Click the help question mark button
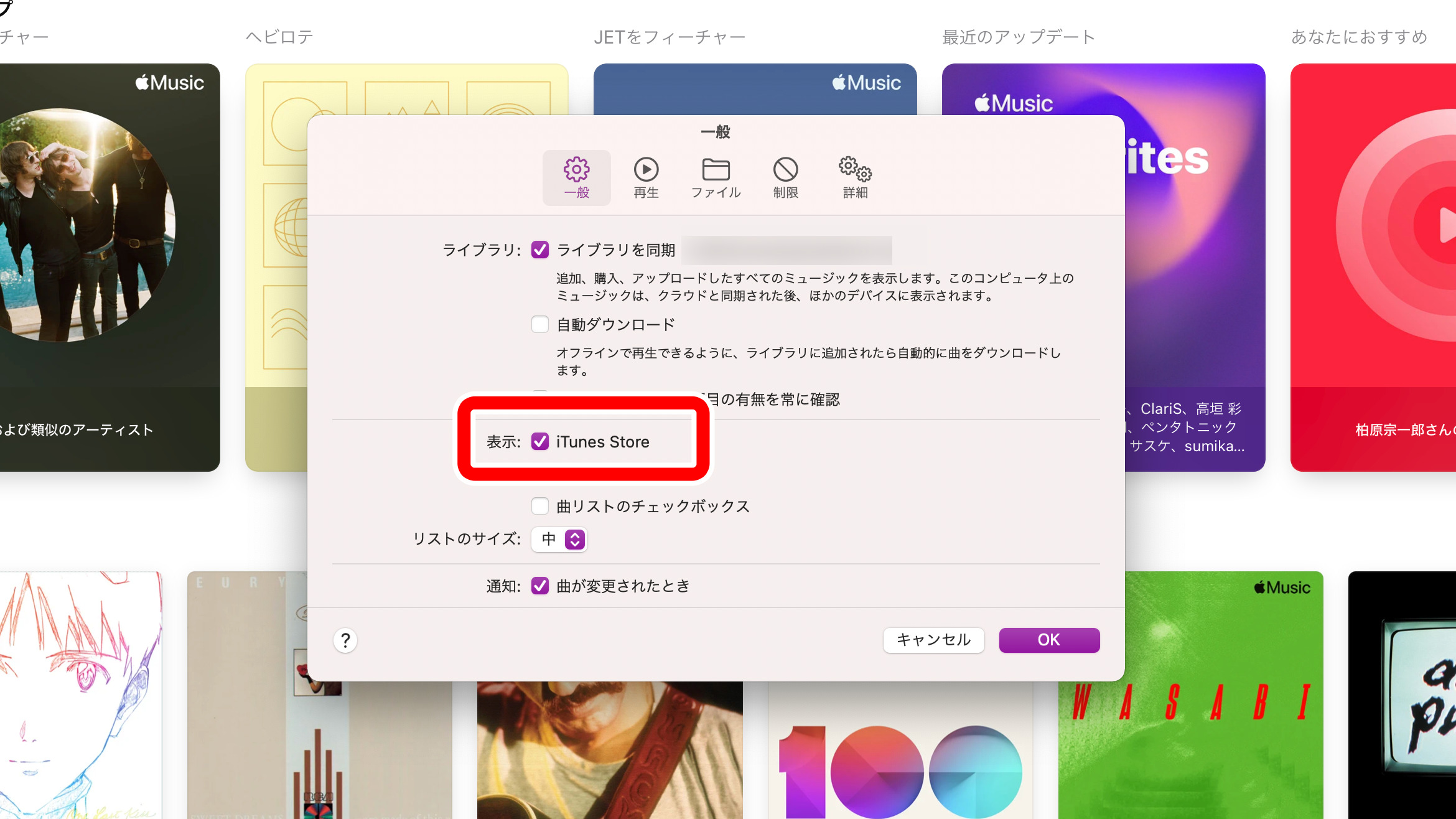 [x=345, y=640]
